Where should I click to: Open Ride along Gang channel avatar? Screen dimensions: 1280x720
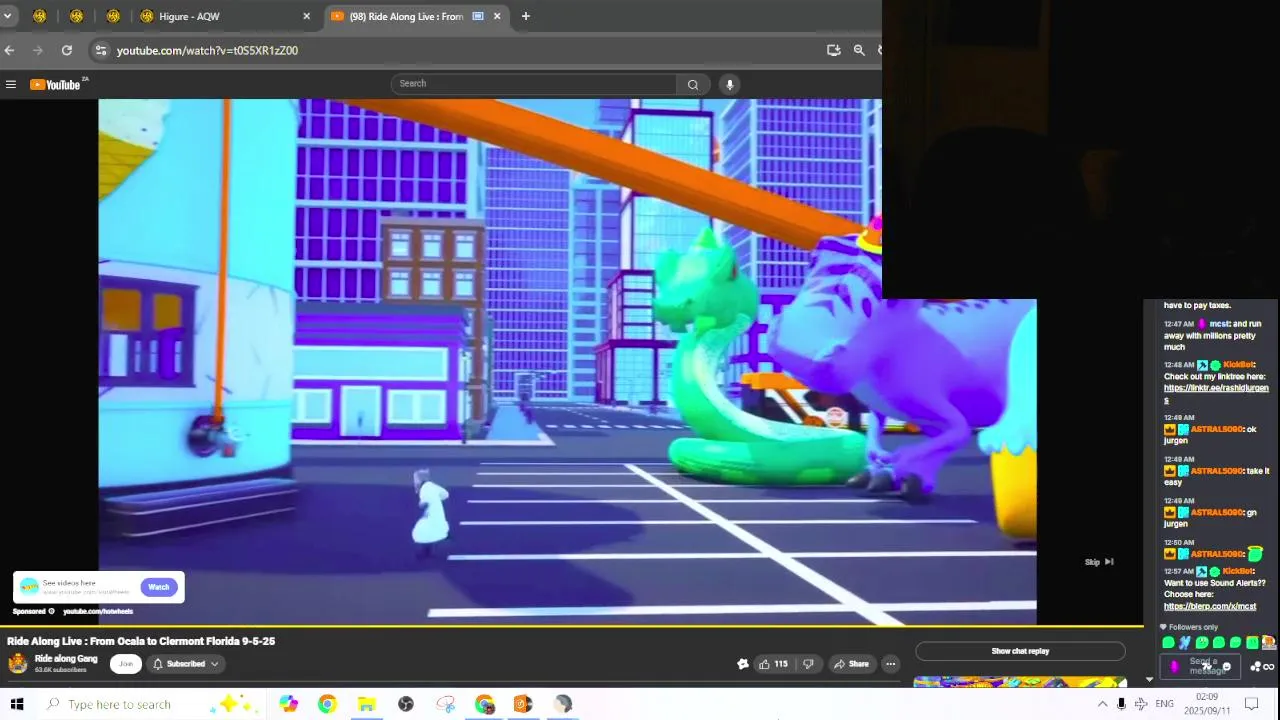(18, 663)
